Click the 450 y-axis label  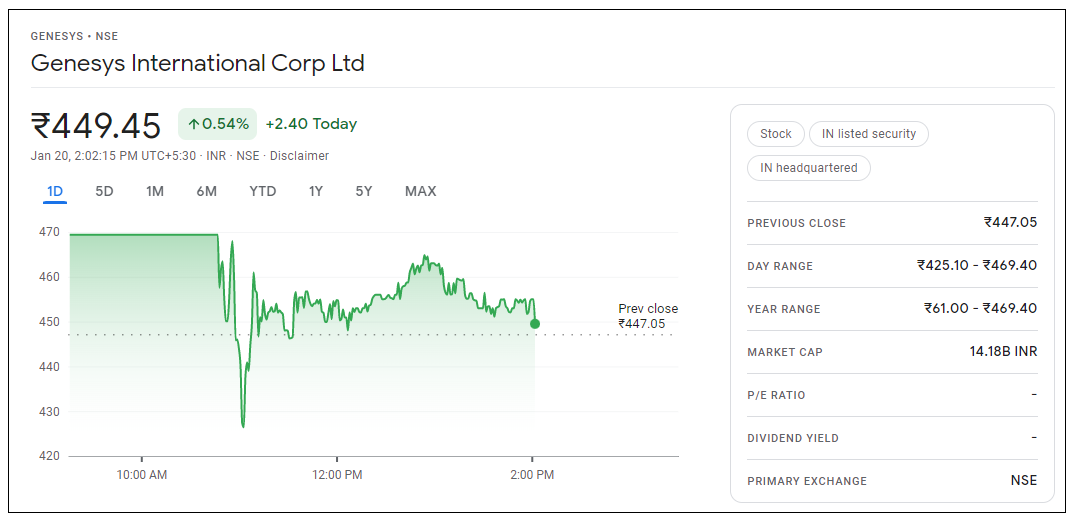coord(50,322)
